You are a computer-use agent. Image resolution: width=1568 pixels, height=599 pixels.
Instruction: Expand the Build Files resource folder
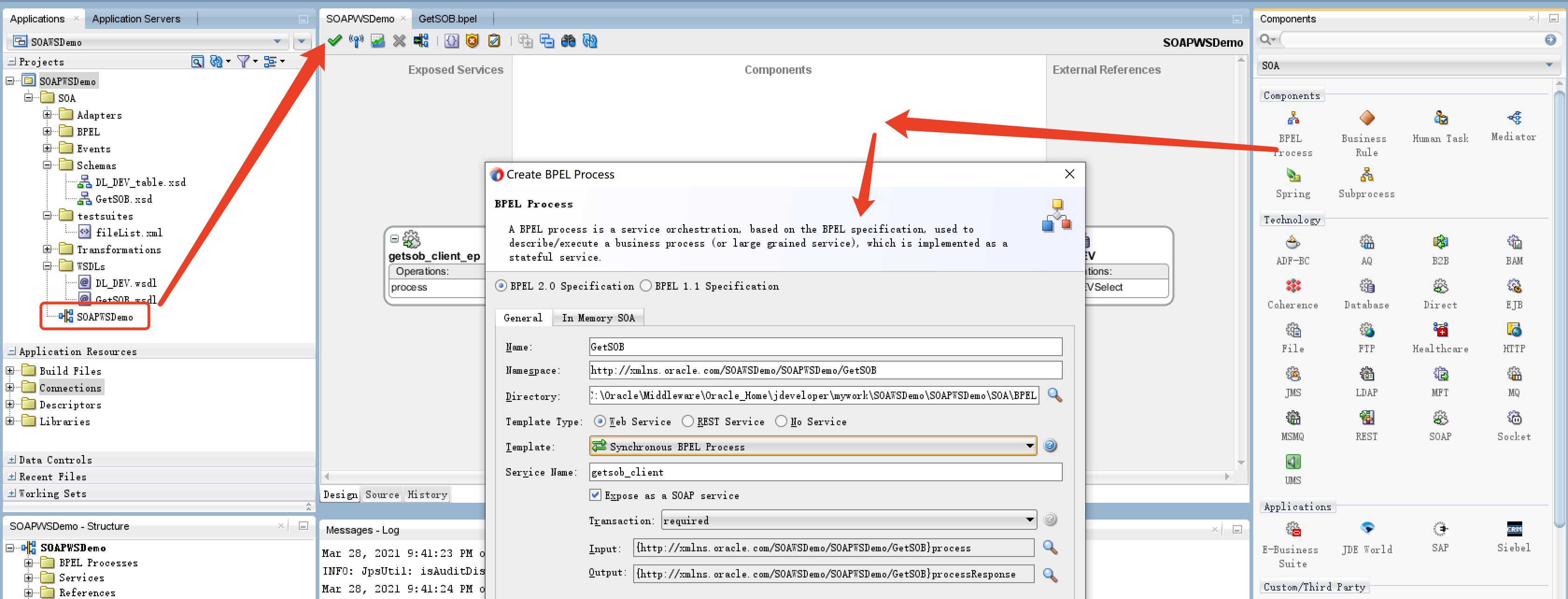(10, 371)
